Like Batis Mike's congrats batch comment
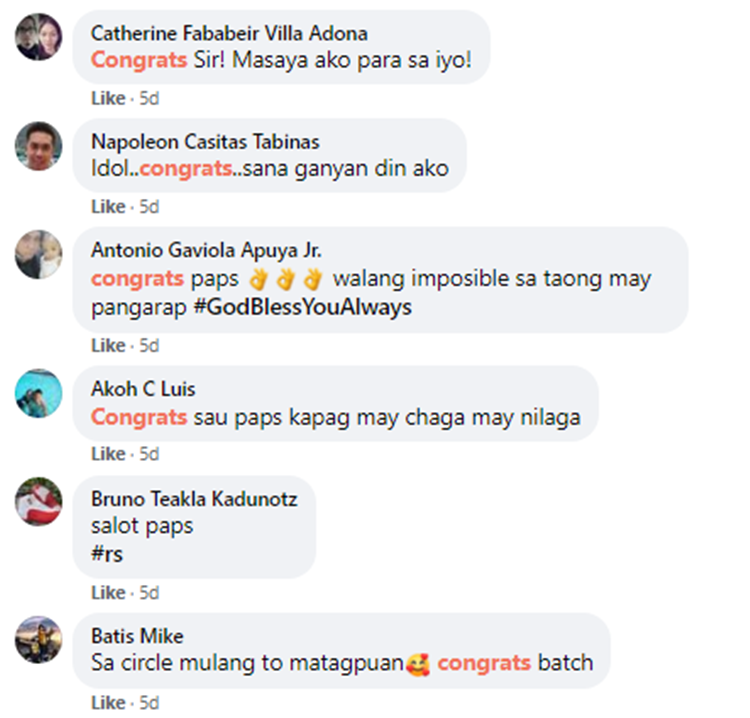The image size is (750, 718). tap(108, 703)
